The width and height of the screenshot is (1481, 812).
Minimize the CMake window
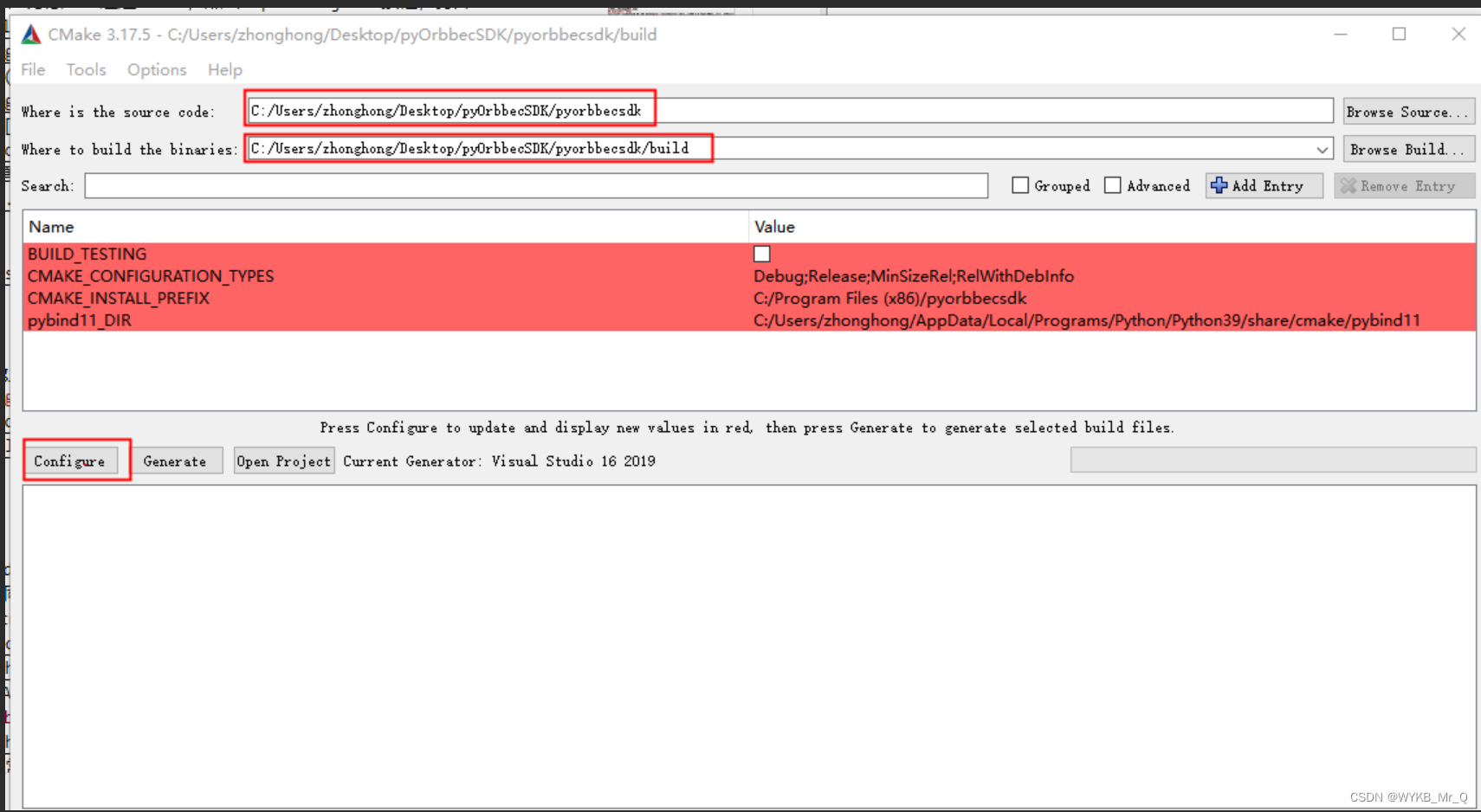click(x=1341, y=35)
